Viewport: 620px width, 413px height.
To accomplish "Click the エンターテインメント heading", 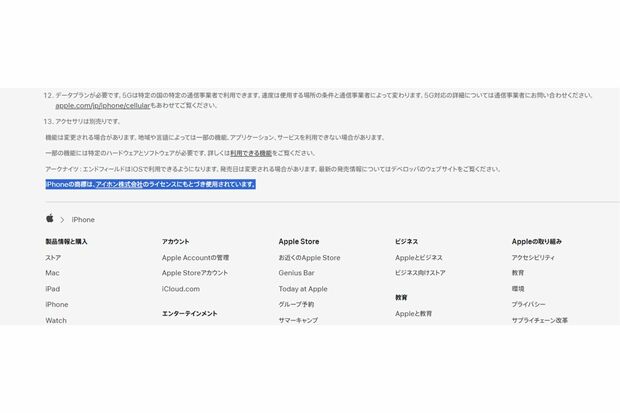I will click(x=189, y=314).
